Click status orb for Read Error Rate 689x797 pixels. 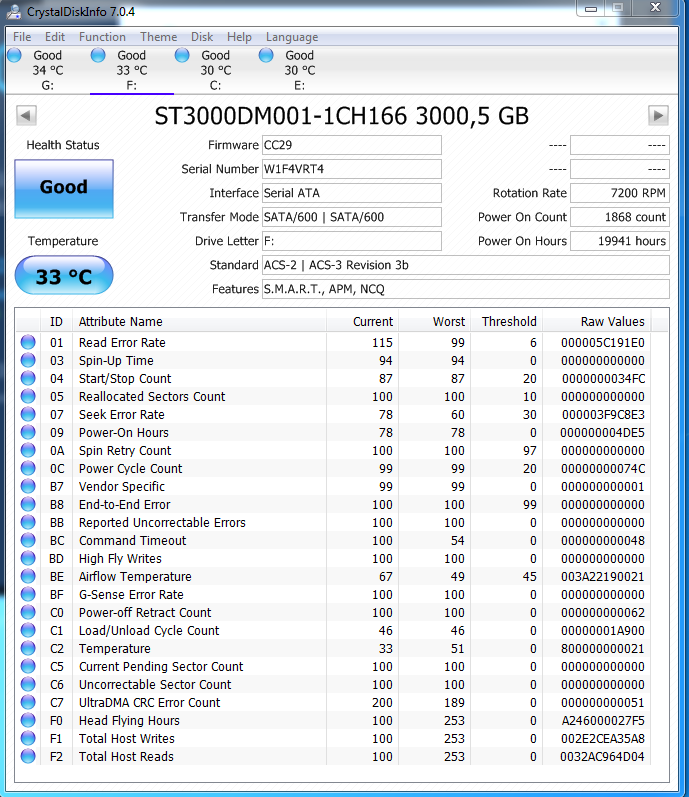point(28,343)
